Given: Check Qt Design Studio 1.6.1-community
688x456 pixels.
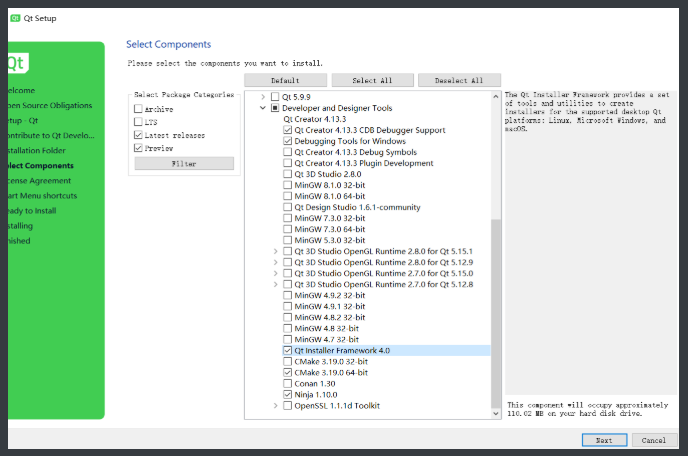Looking at the screenshot, I should point(287,207).
